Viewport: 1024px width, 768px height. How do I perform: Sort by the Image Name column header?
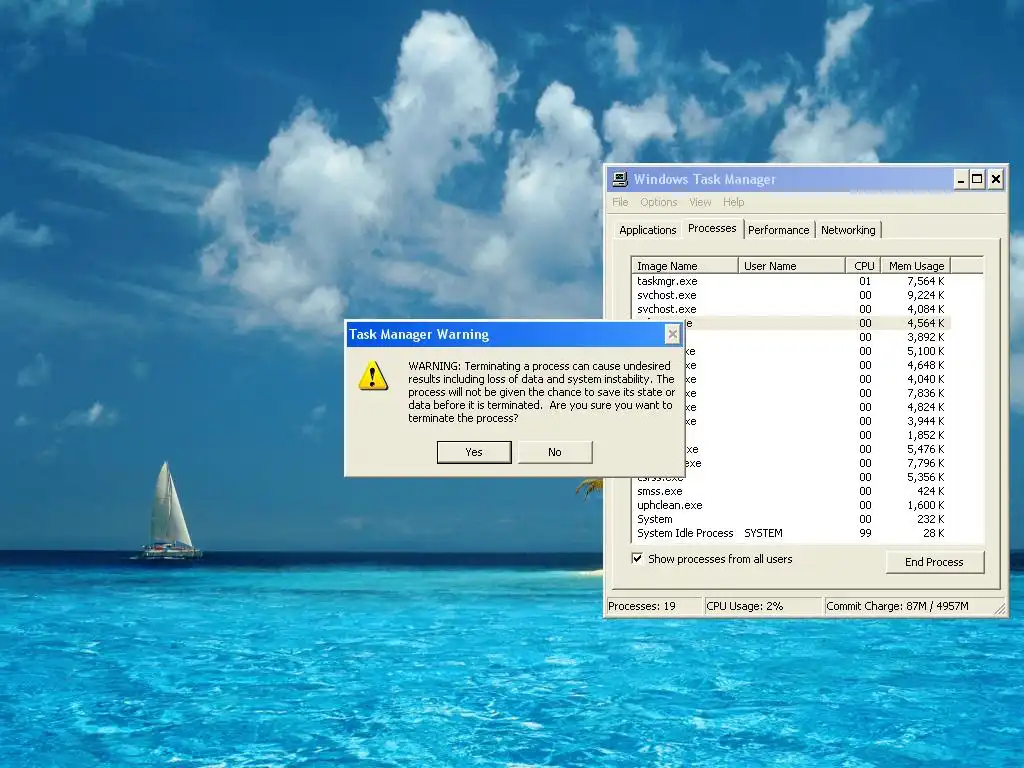pyautogui.click(x=684, y=266)
